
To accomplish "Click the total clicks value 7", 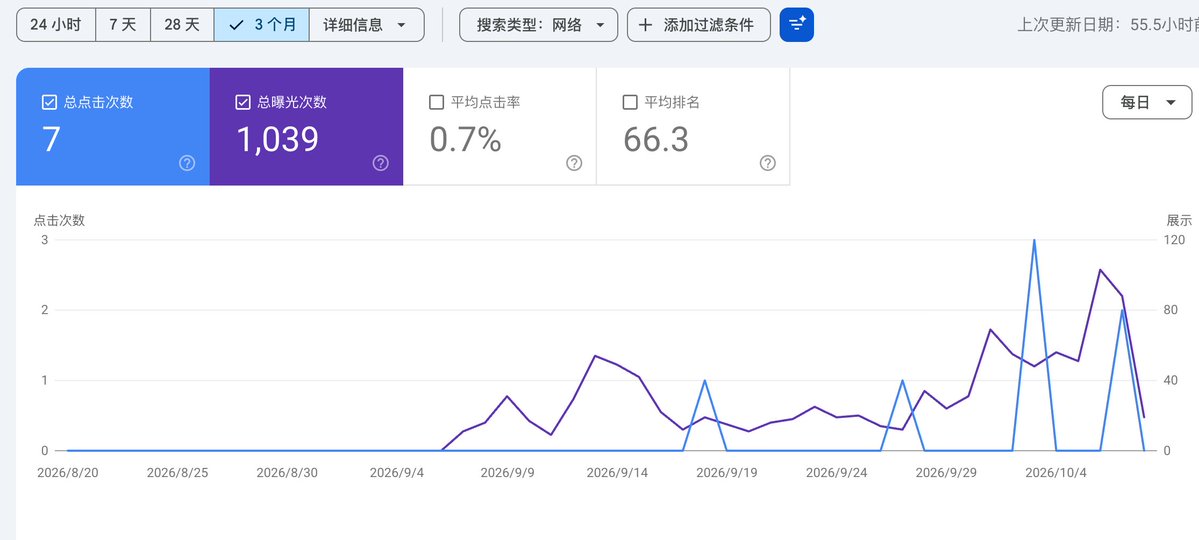I will pos(50,139).
